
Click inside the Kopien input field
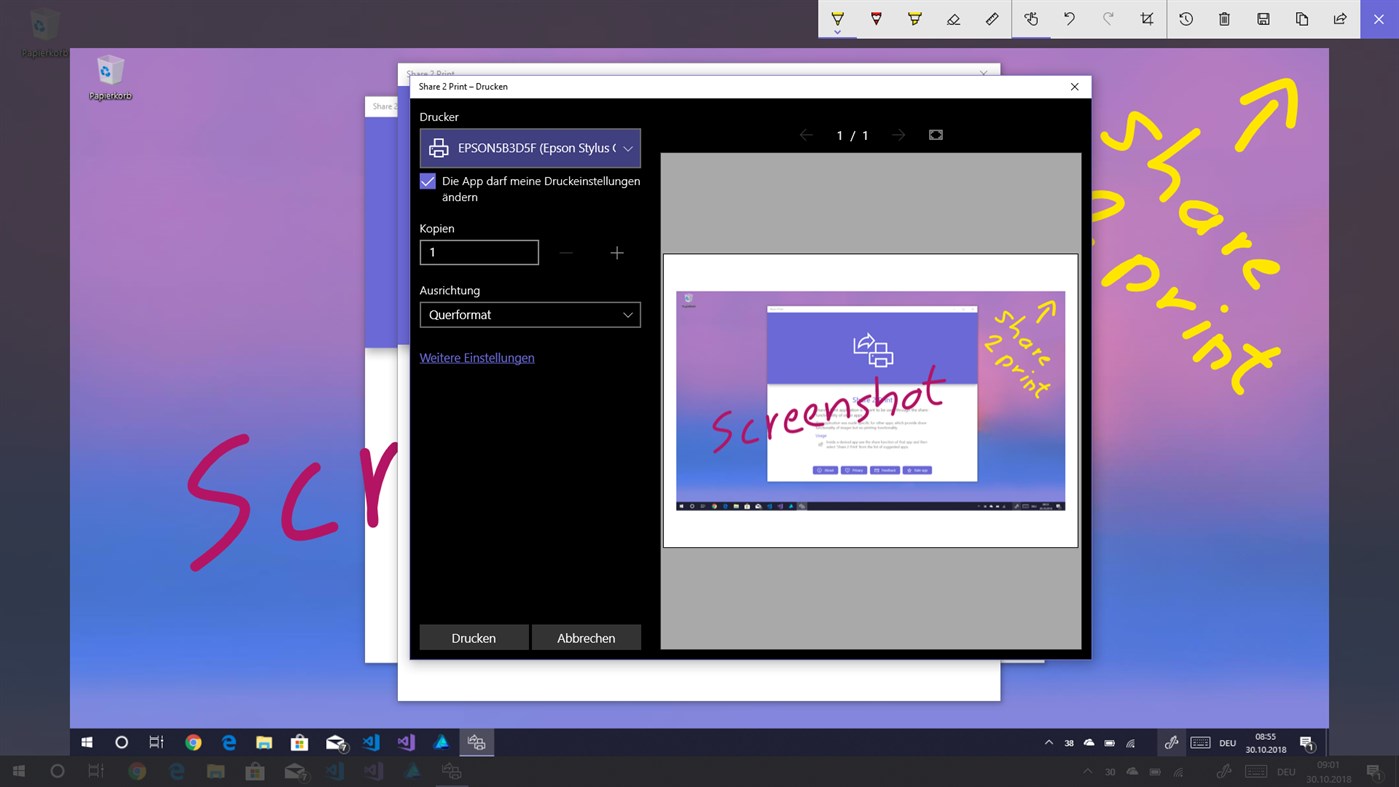(x=479, y=252)
